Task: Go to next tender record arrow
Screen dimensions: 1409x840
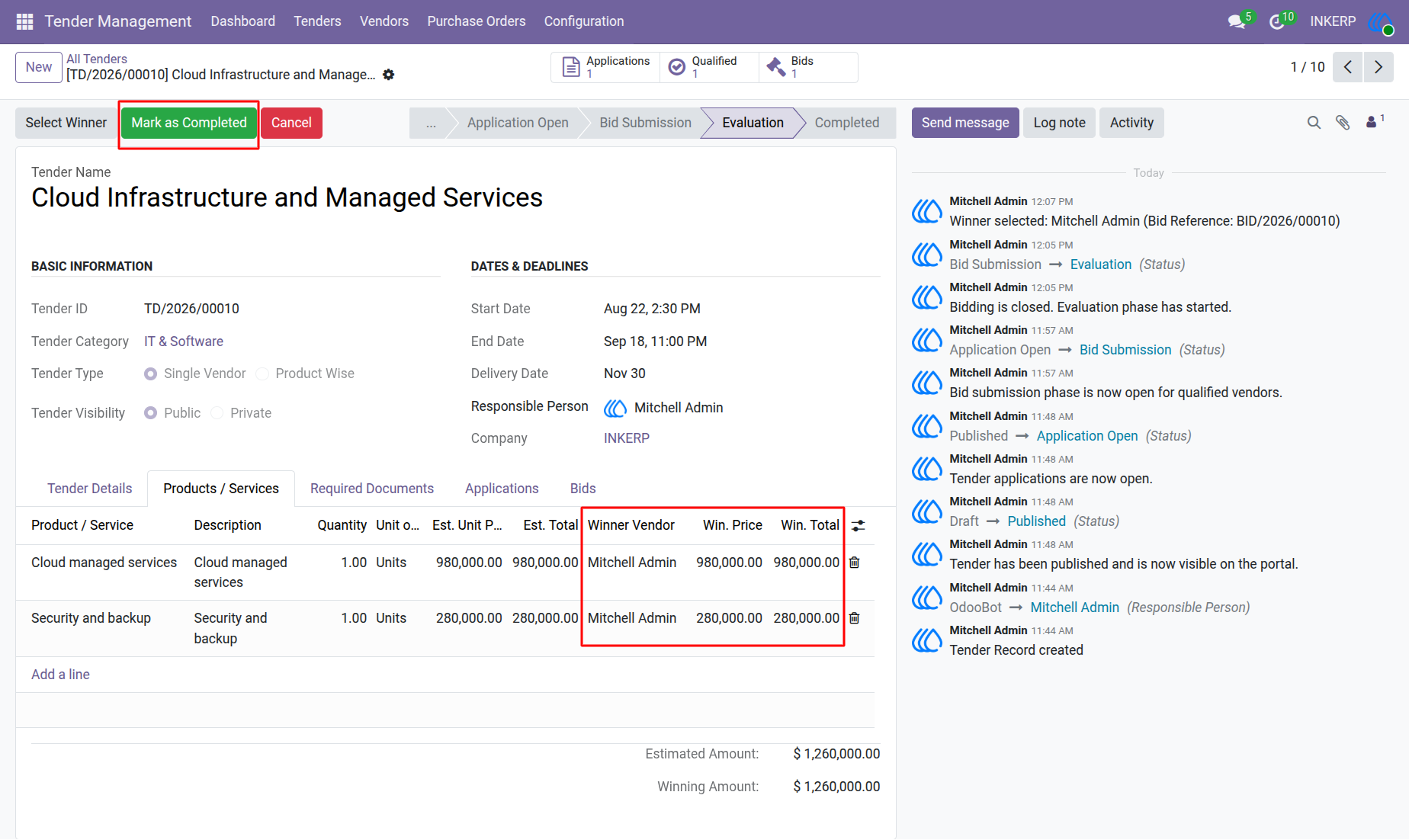Action: pyautogui.click(x=1379, y=67)
